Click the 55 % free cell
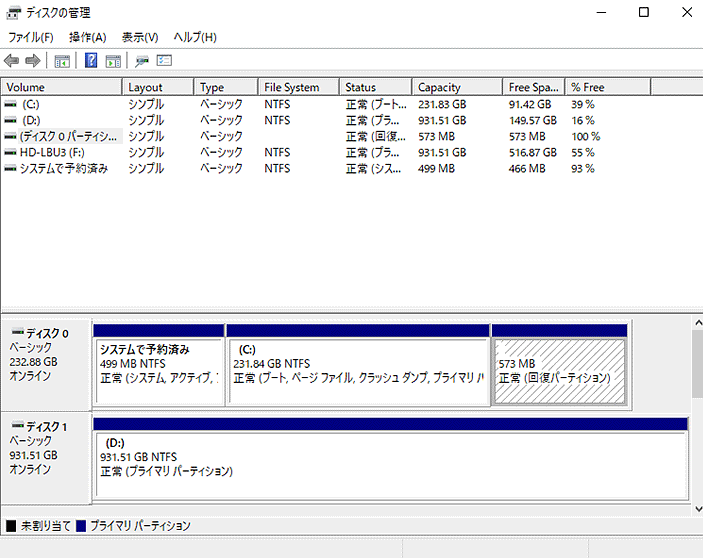Viewport: 703px width, 558px height. [583, 153]
